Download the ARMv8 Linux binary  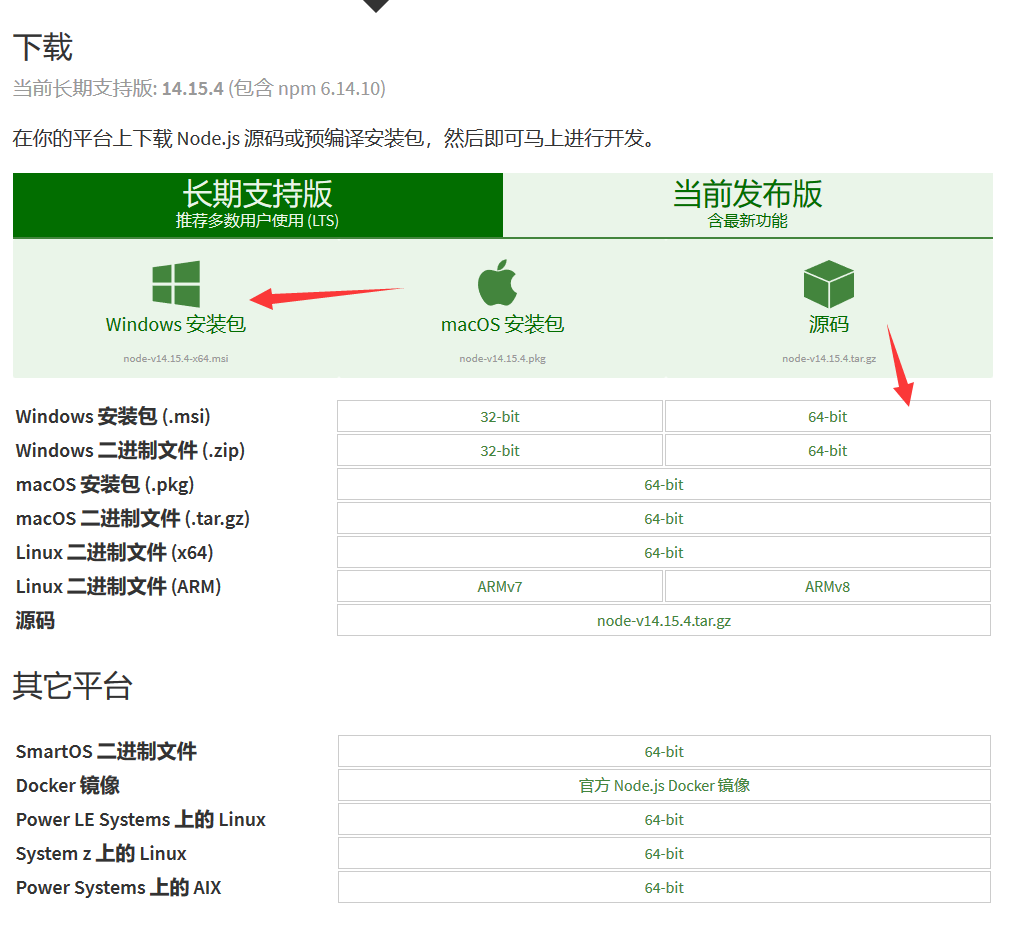[x=828, y=587]
